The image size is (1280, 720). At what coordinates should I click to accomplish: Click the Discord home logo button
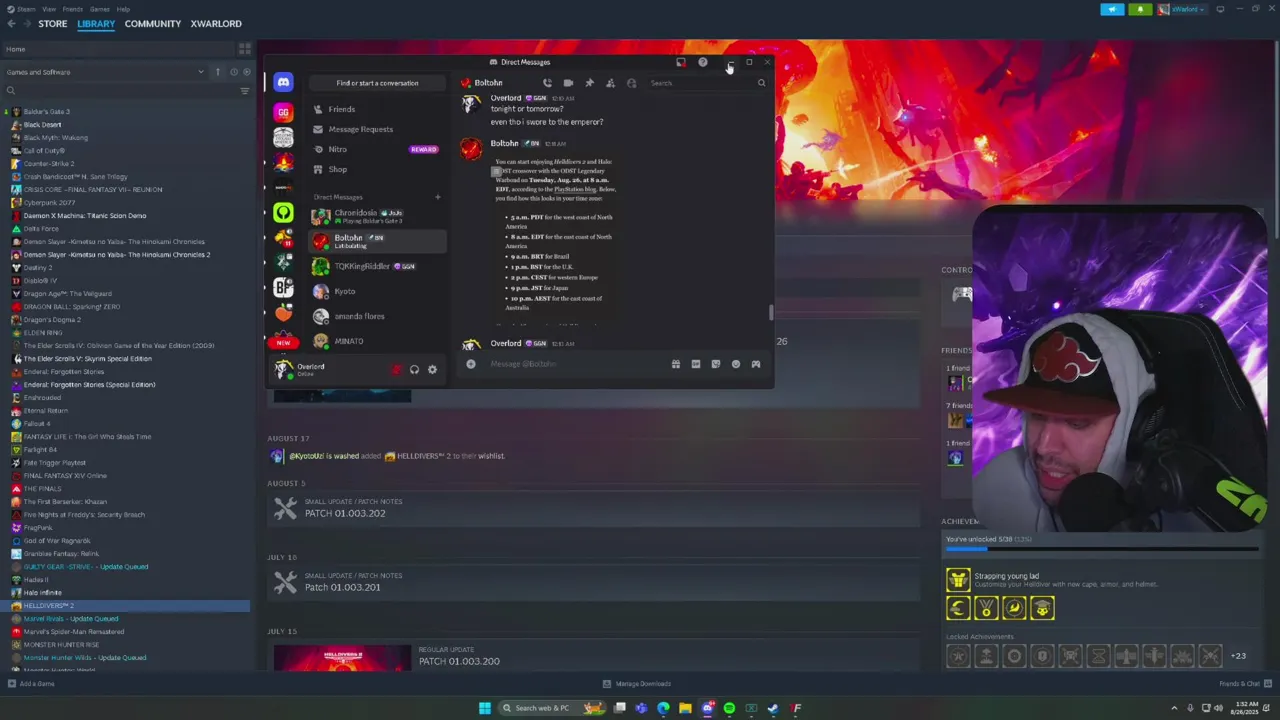coord(283,83)
